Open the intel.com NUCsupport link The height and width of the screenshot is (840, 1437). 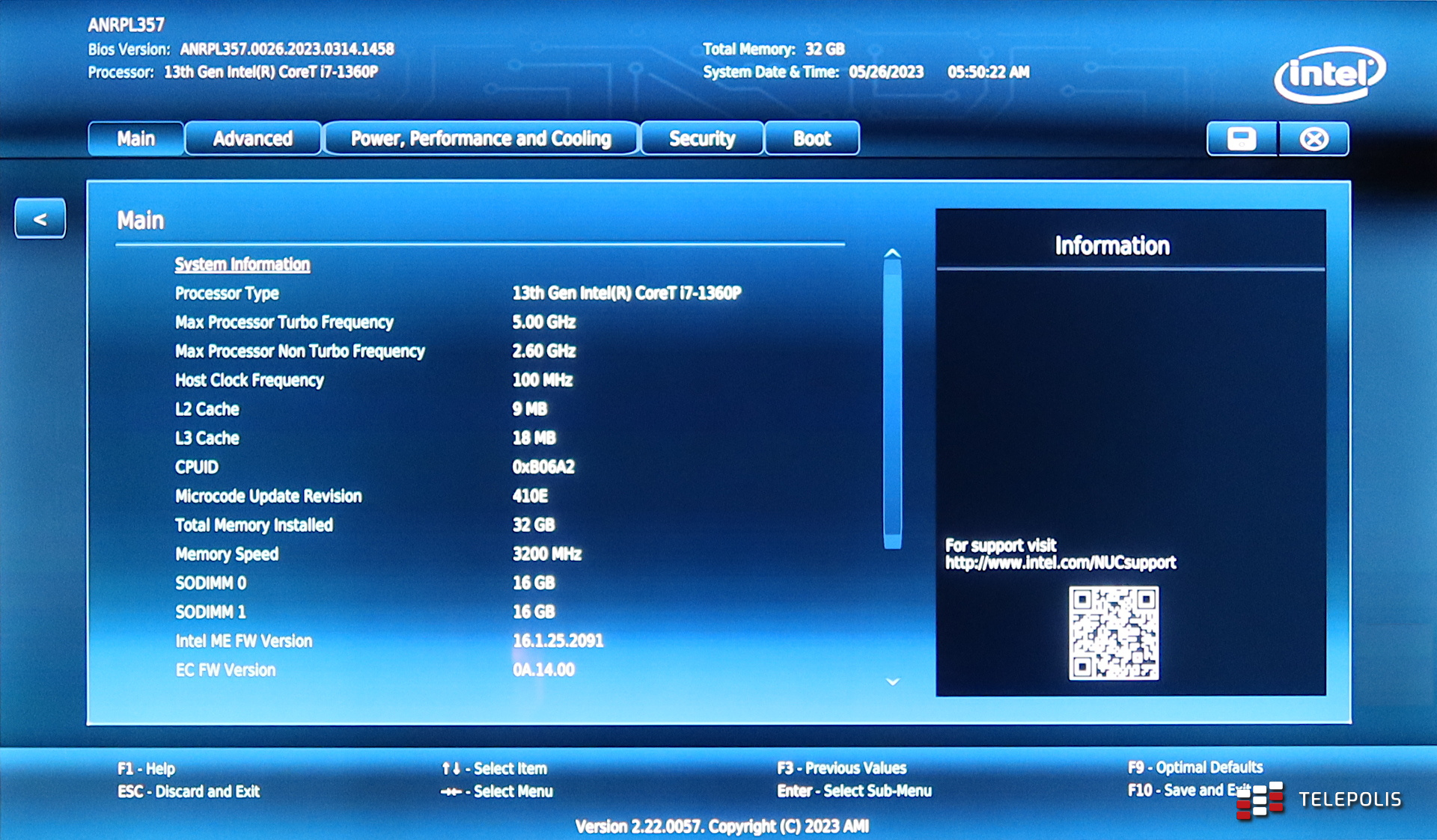1060,562
